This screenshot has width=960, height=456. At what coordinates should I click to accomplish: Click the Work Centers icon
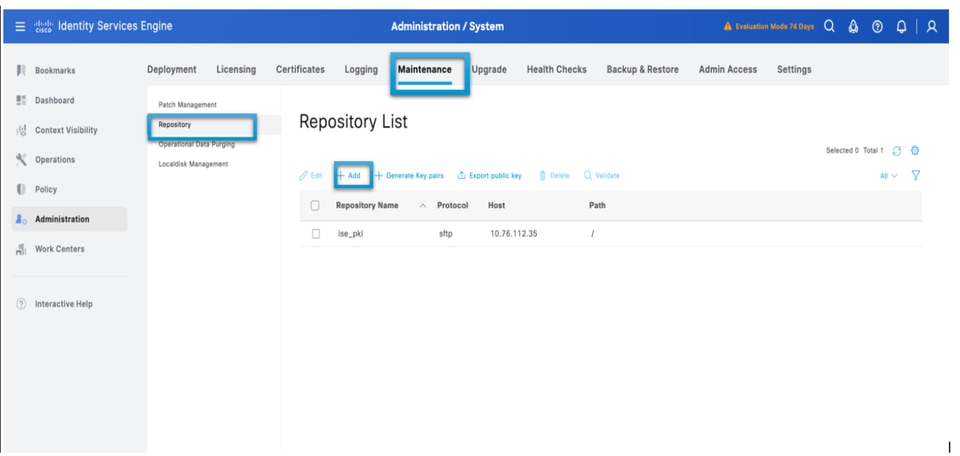click(21, 249)
